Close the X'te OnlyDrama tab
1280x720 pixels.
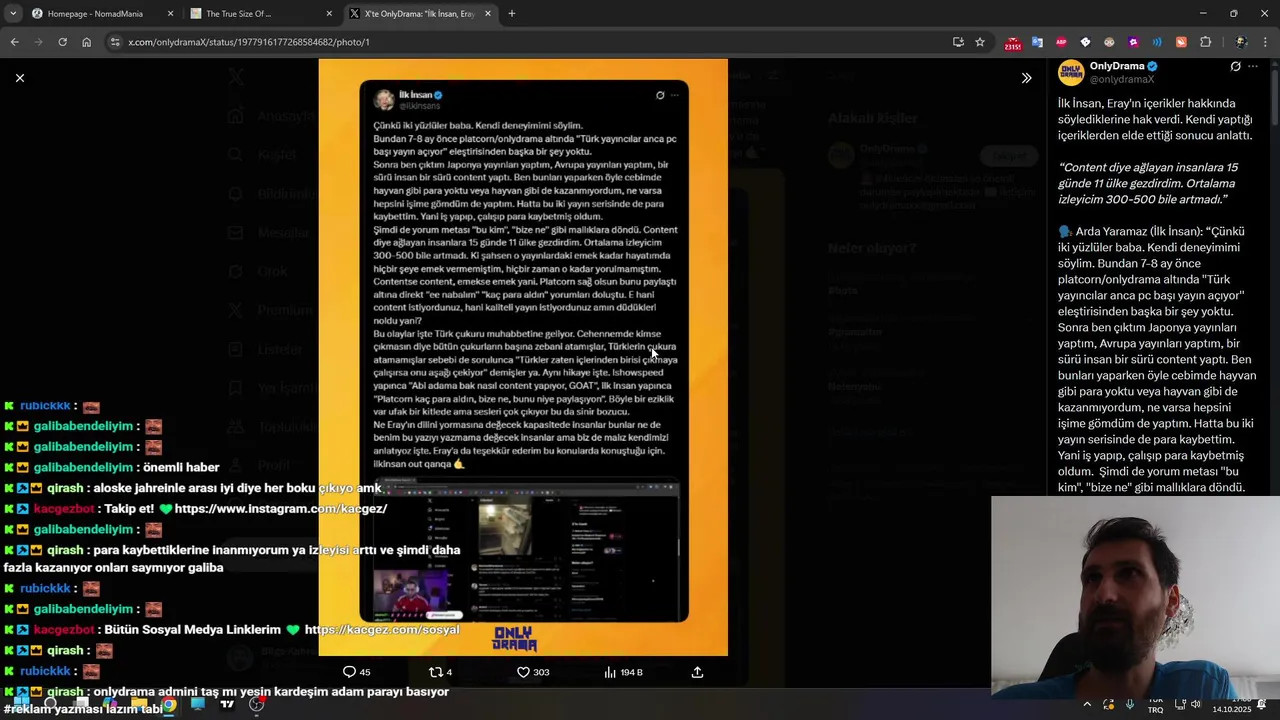coord(487,14)
